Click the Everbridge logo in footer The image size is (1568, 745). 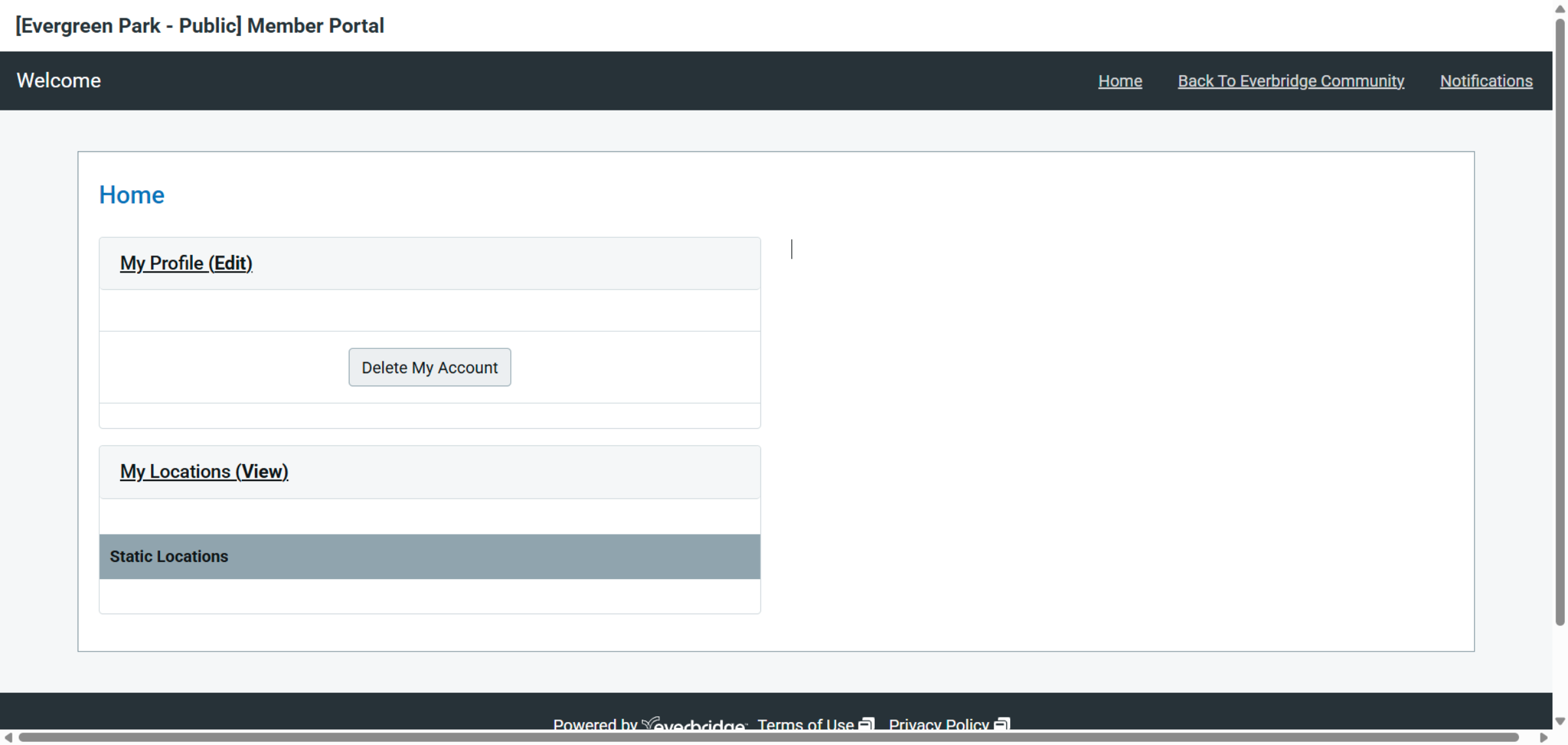pyautogui.click(x=694, y=724)
